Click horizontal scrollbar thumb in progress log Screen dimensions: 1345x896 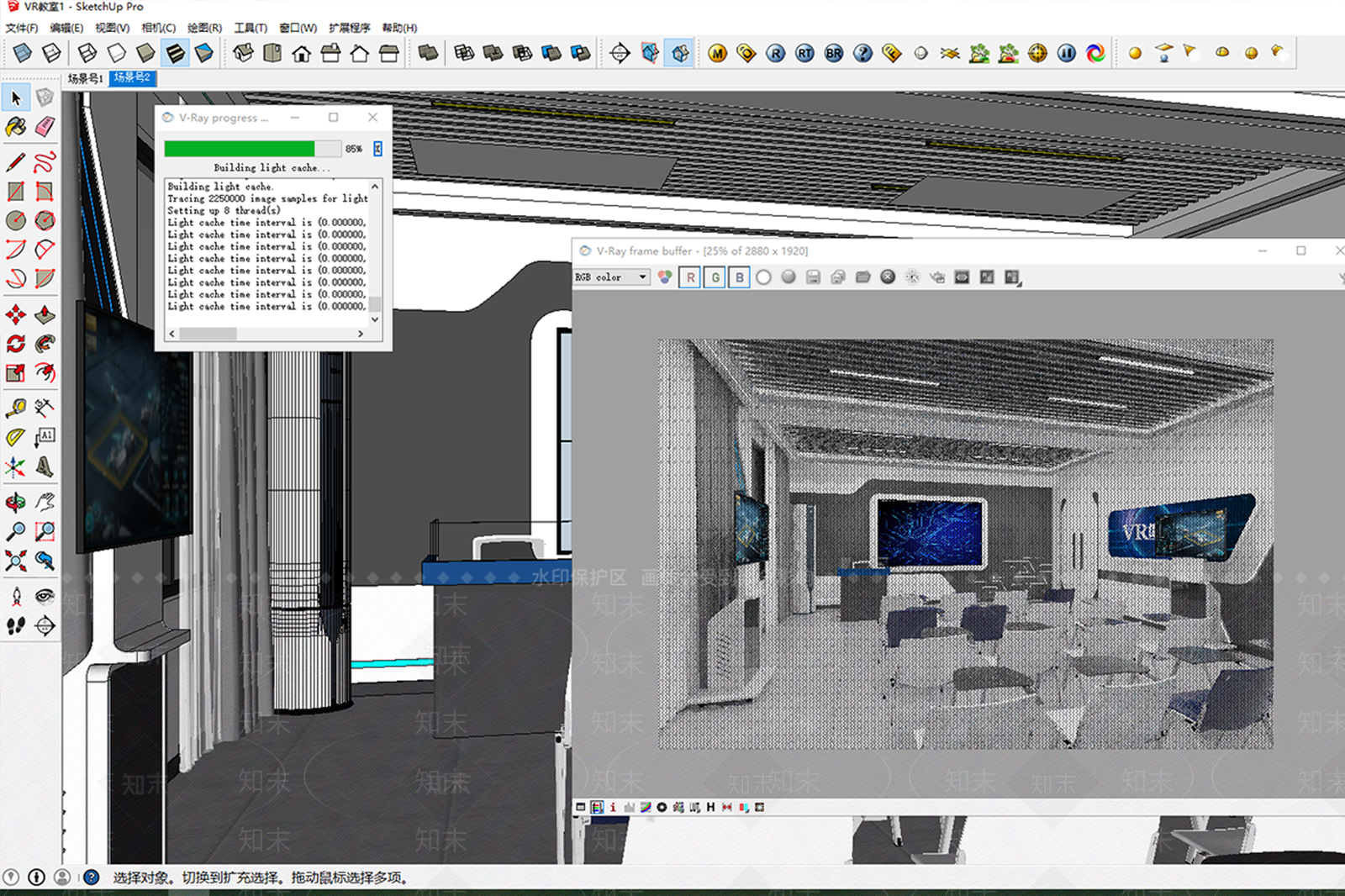208,334
